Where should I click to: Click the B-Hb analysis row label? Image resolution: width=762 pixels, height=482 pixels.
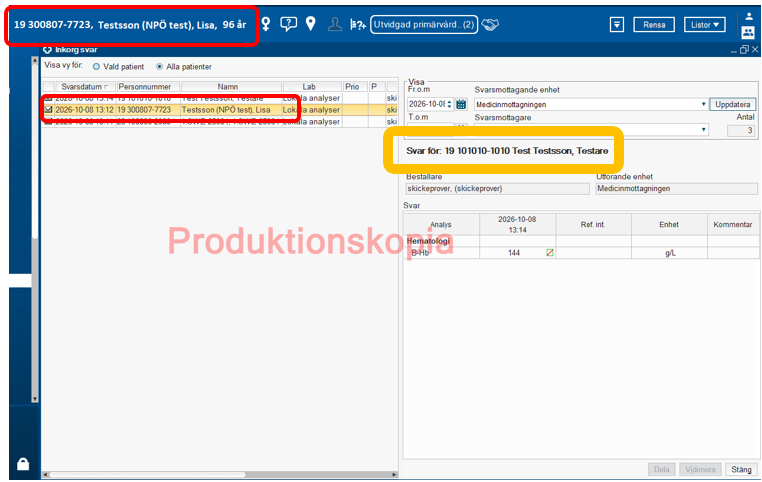tap(420, 253)
